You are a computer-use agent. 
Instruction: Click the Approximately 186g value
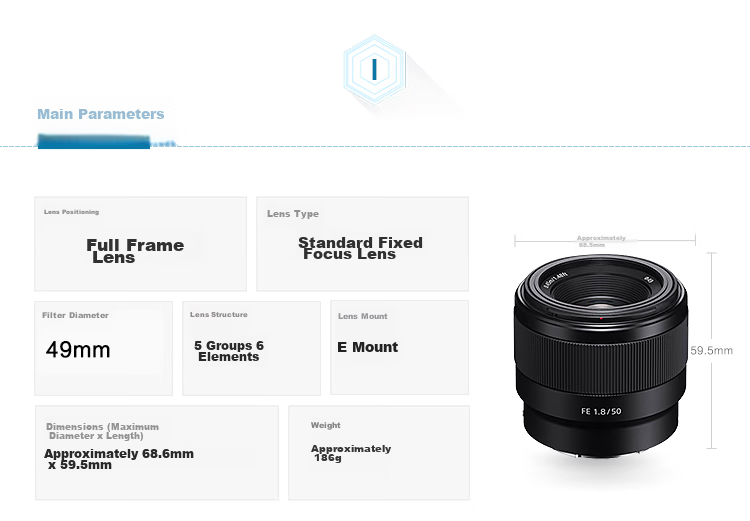pyautogui.click(x=351, y=453)
